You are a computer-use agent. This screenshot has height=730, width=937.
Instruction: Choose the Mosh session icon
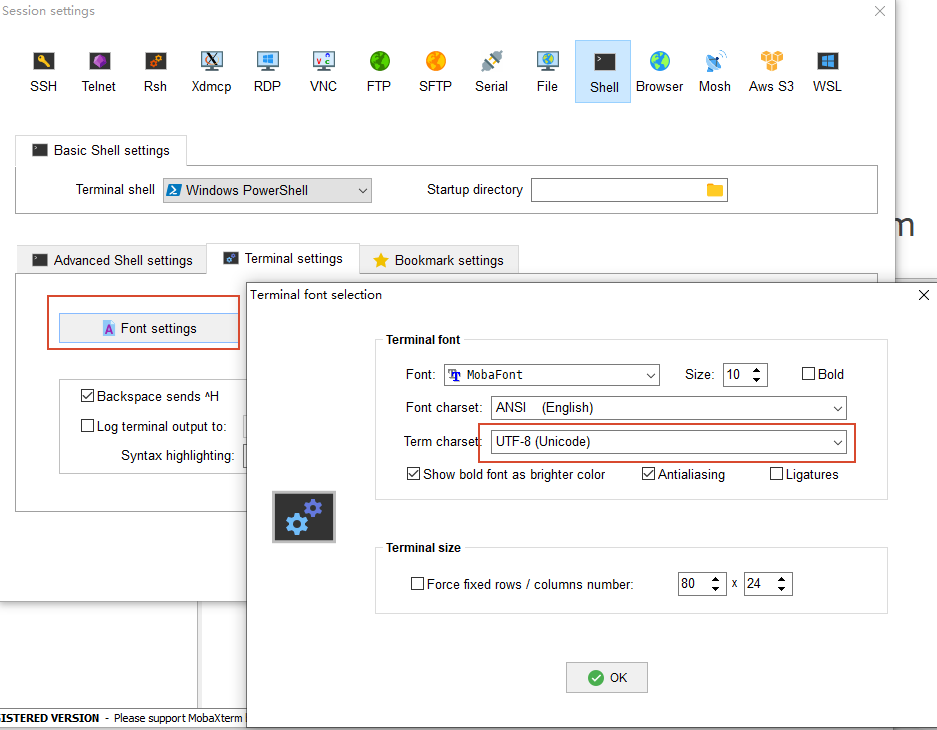pyautogui.click(x=715, y=72)
